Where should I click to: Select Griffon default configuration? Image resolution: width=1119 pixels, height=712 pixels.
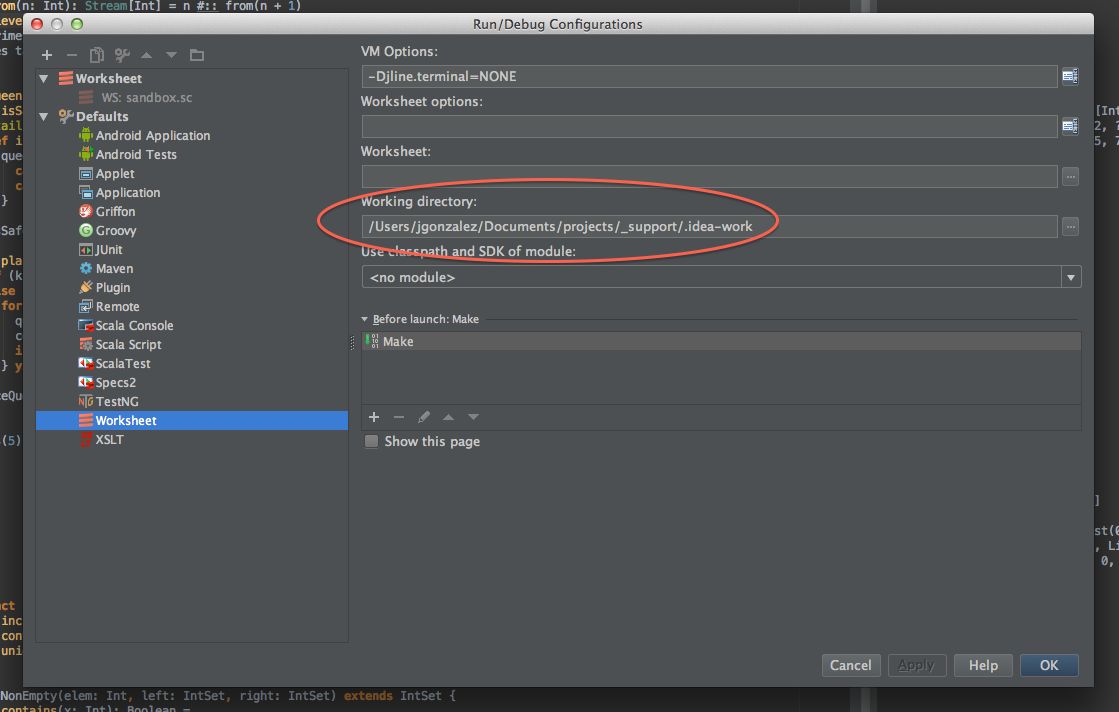tap(107, 211)
